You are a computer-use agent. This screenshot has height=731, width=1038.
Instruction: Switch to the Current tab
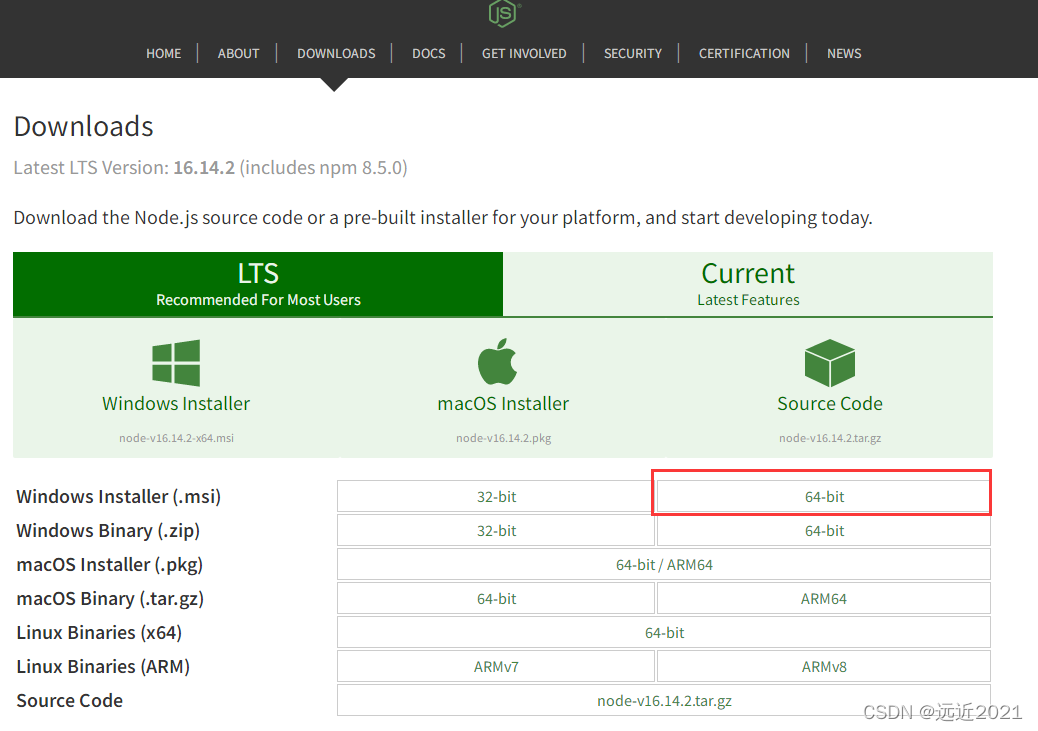pos(748,284)
